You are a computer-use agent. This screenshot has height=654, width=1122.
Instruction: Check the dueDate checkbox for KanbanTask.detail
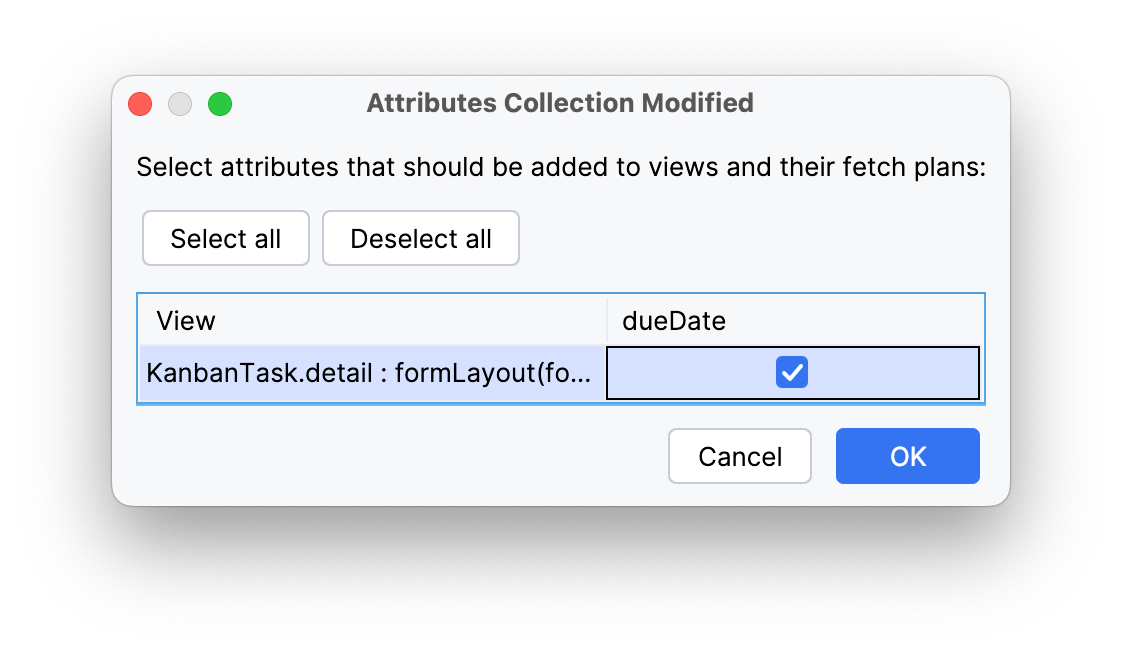click(x=792, y=372)
